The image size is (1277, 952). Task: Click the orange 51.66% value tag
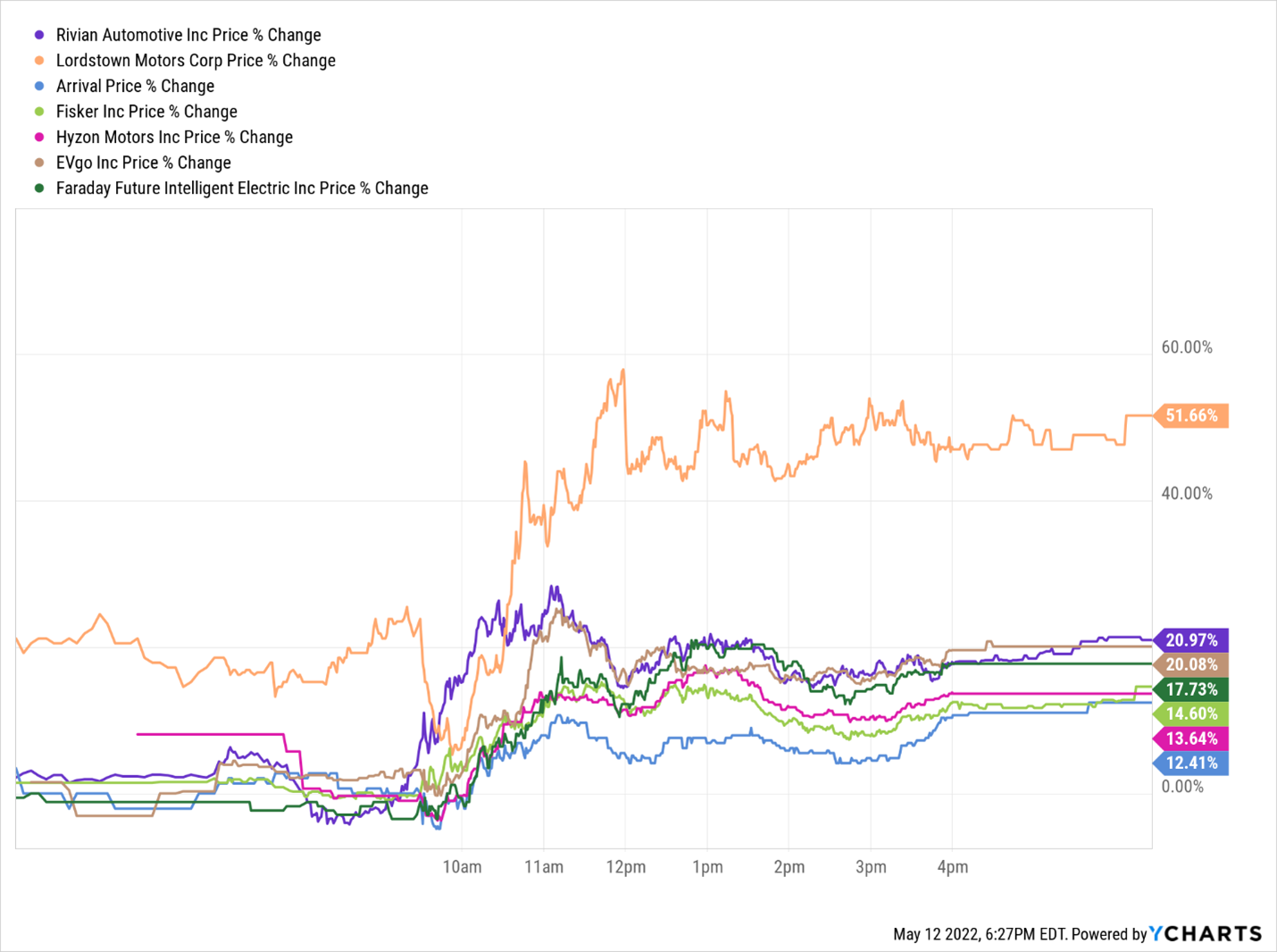1191,416
